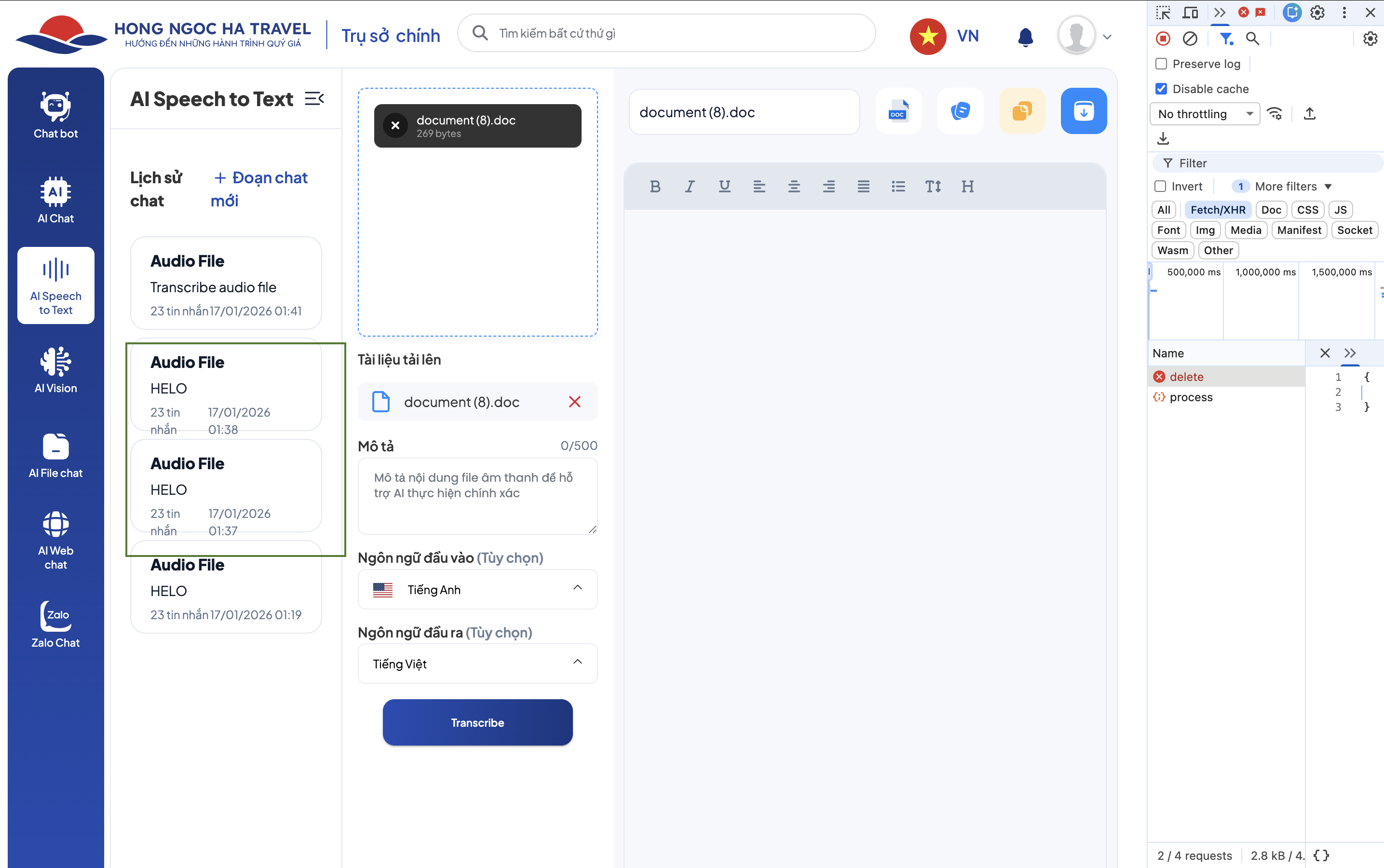Viewport: 1384px width, 868px height.
Task: Open the AI Vision sidebar icon
Action: pyautogui.click(x=55, y=370)
